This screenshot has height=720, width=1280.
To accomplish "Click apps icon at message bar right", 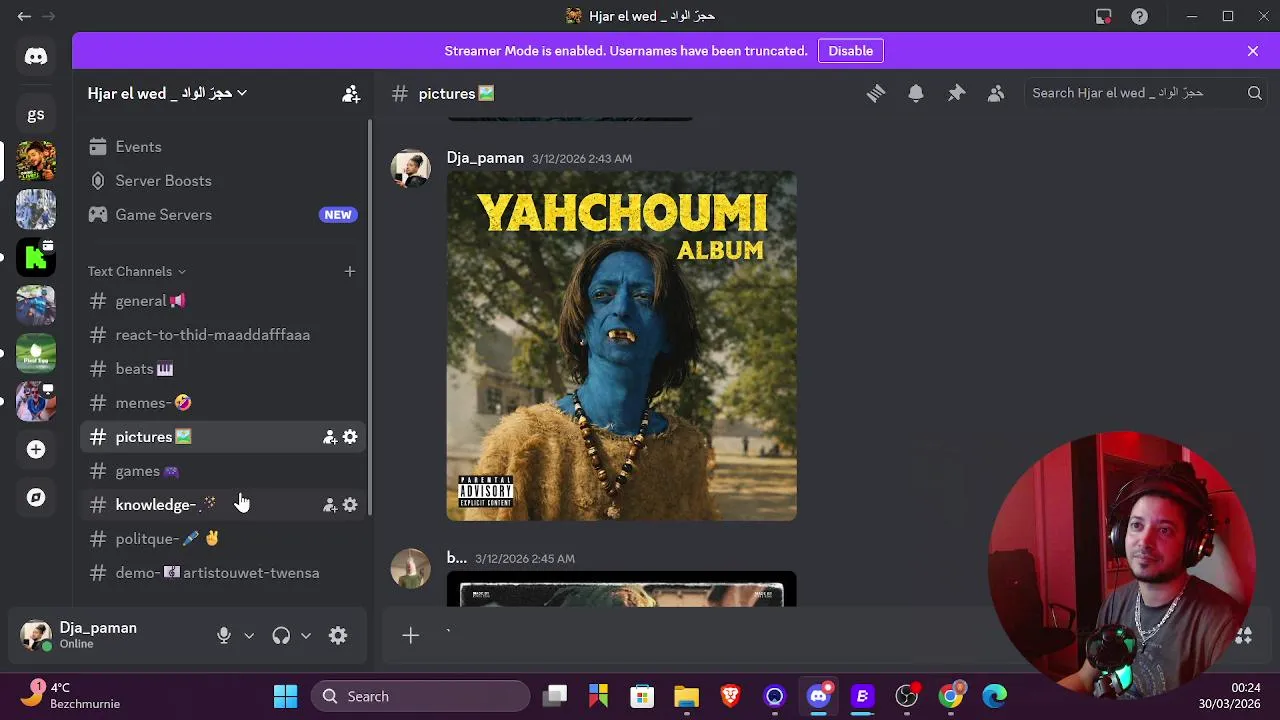I will click(x=1244, y=636).
